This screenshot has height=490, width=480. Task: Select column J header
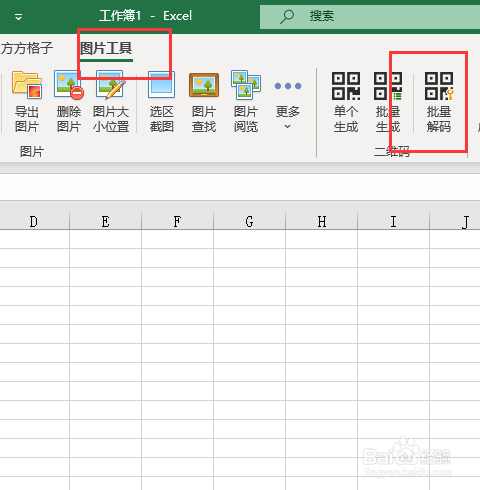point(455,220)
